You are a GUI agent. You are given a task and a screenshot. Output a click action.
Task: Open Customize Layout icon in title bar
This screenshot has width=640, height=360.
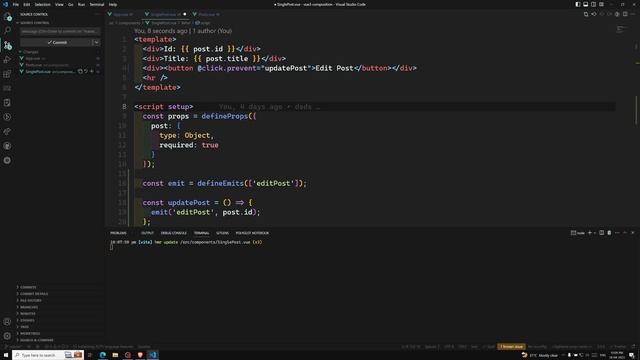[x=601, y=4]
